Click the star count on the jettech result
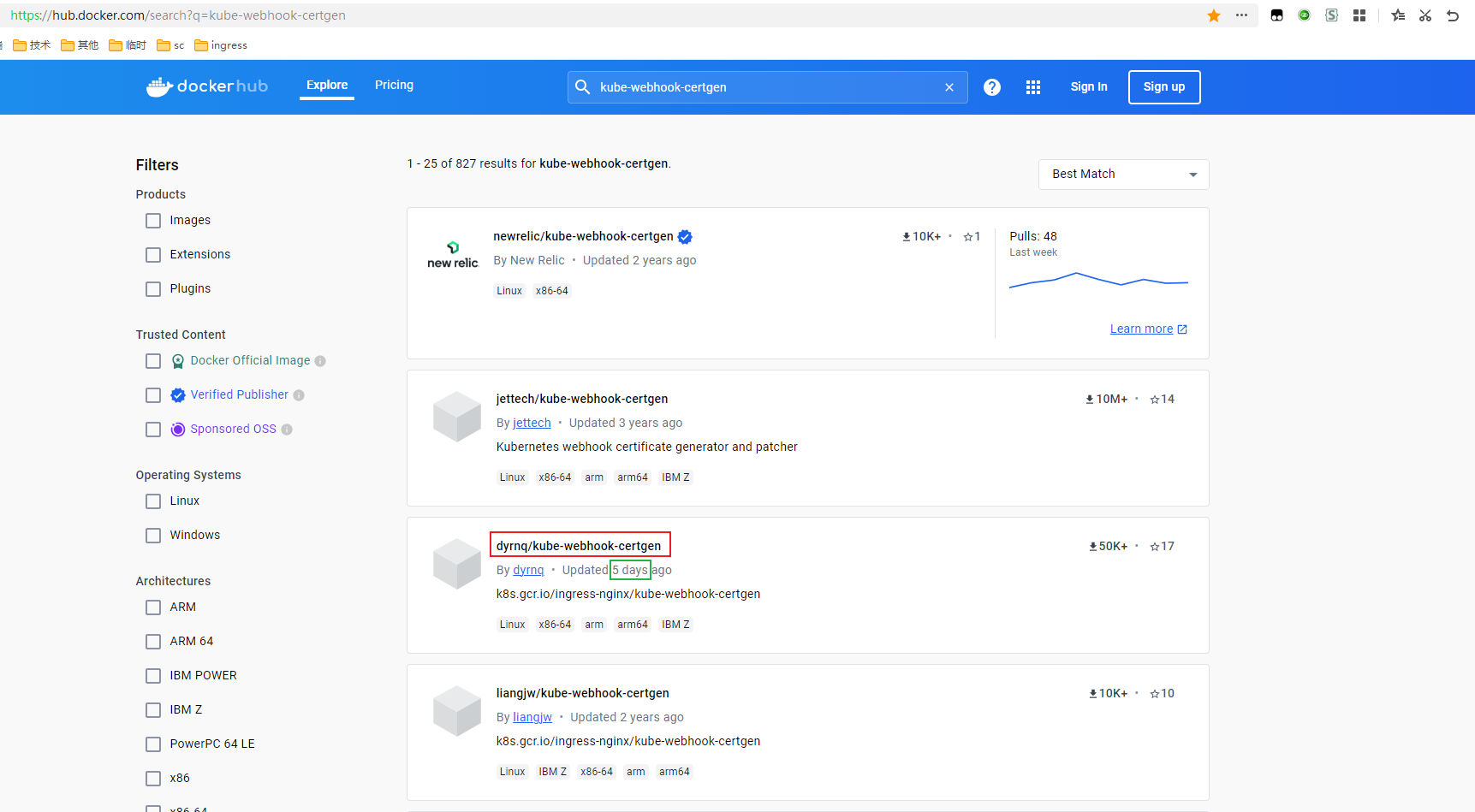 click(1163, 399)
